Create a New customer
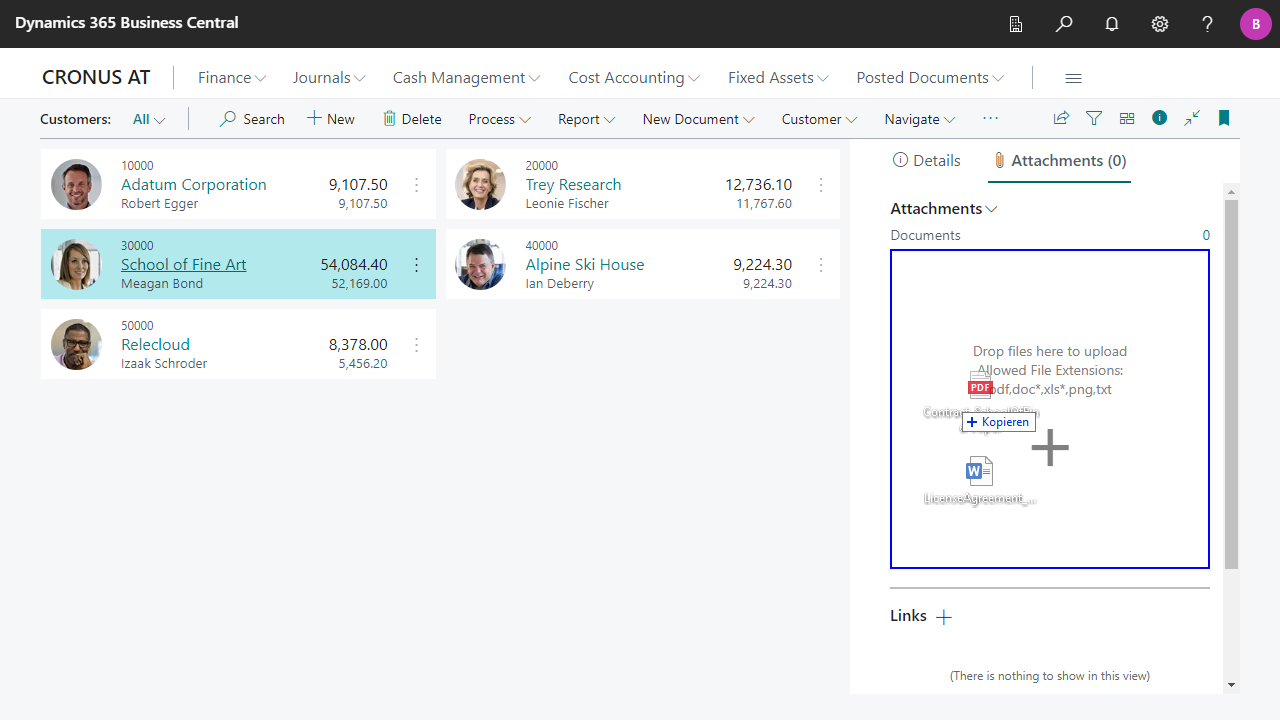The height and width of the screenshot is (720, 1280). tap(331, 119)
